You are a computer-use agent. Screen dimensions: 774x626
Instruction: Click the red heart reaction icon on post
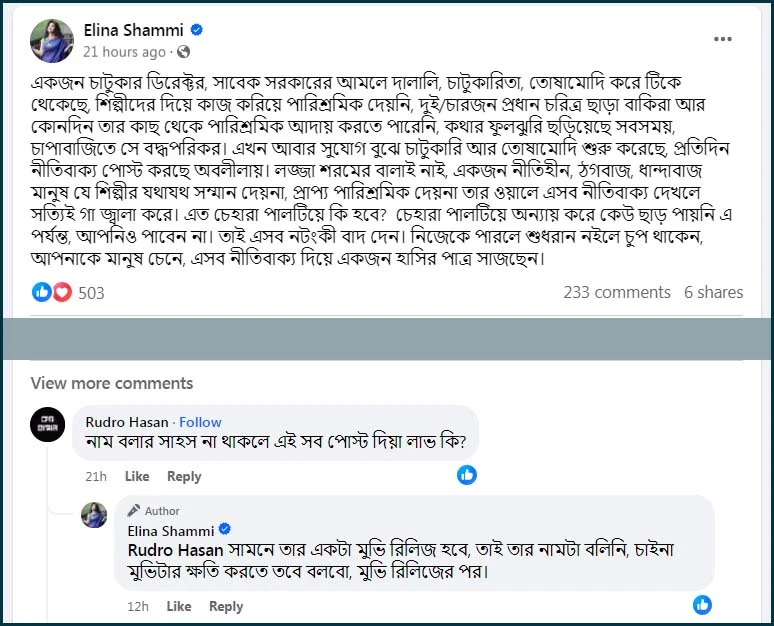(62, 292)
